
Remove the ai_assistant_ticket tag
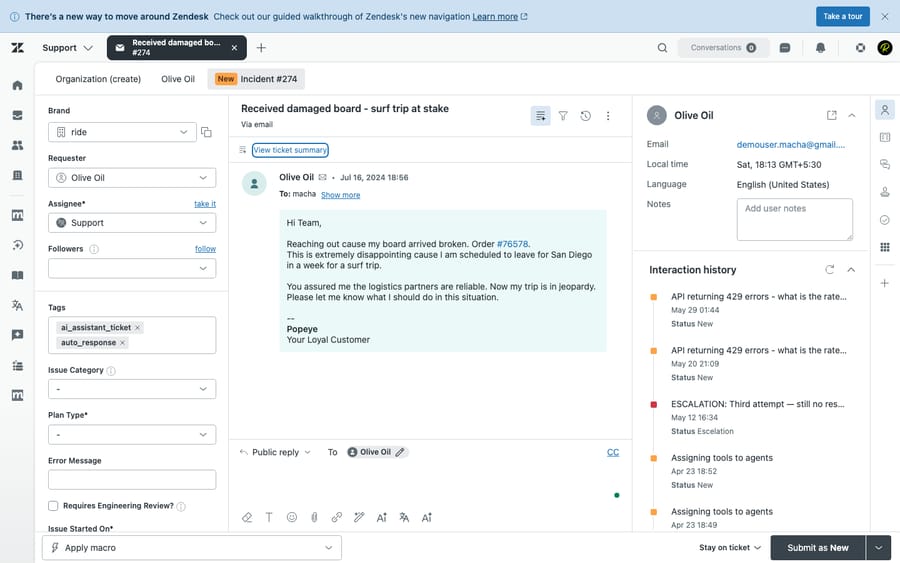[x=137, y=328]
